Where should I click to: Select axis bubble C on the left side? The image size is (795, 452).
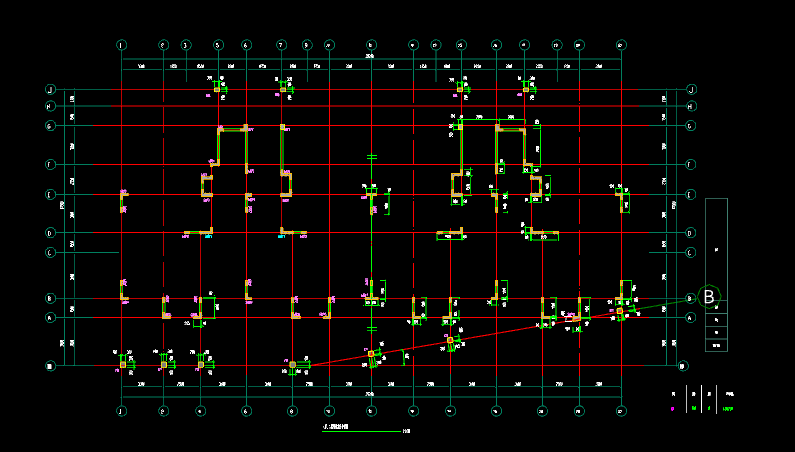click(50, 253)
